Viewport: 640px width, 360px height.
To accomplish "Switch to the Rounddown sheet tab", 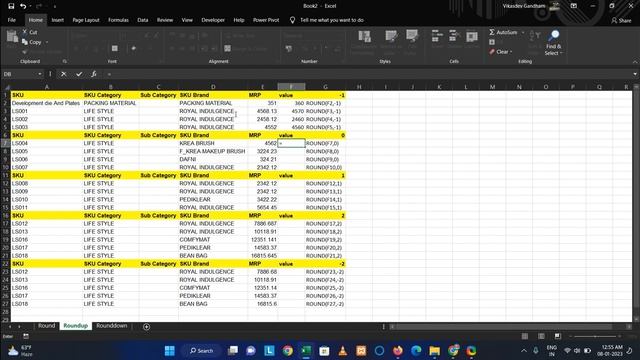I will [112, 326].
